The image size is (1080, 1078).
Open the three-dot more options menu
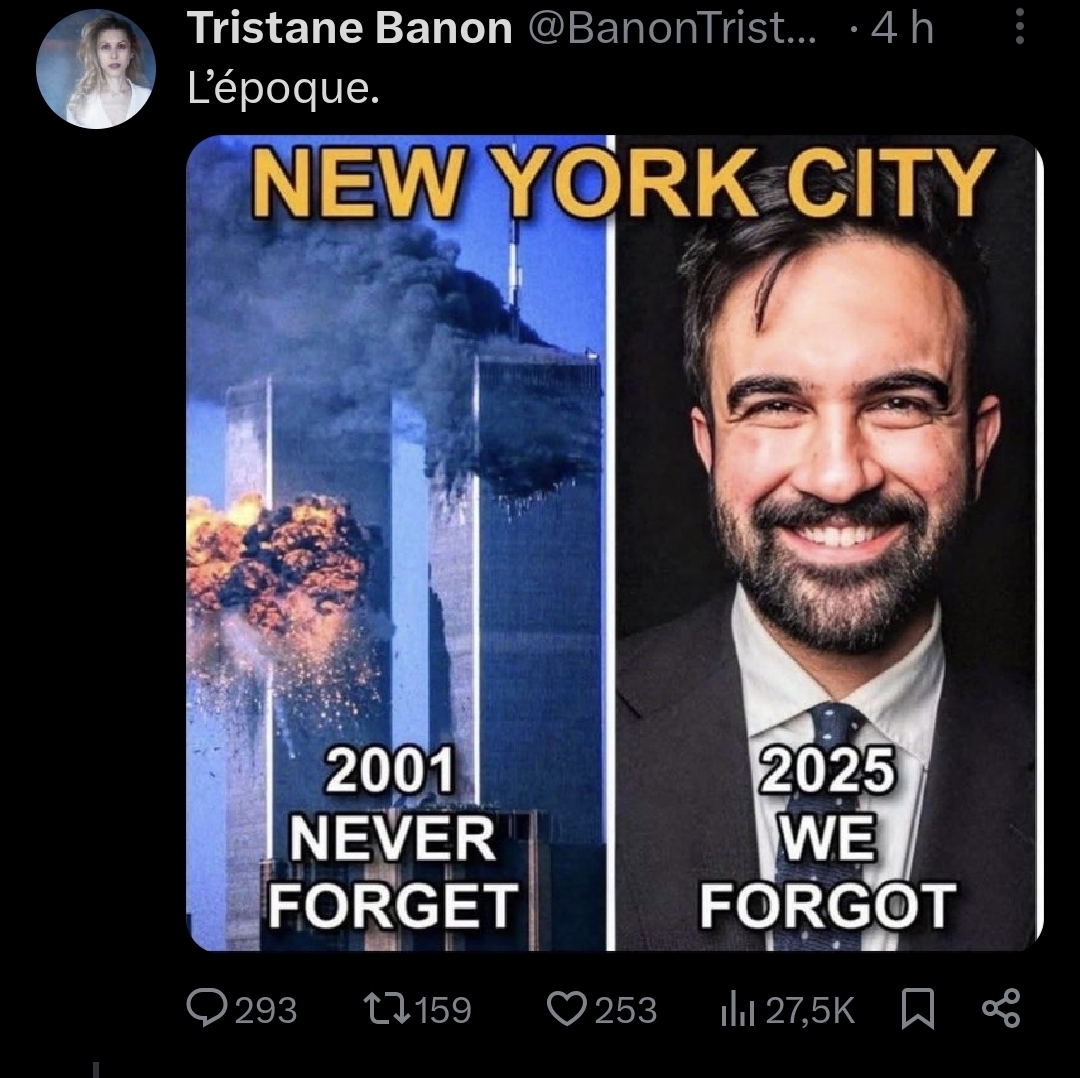pyautogui.click(x=1019, y=27)
